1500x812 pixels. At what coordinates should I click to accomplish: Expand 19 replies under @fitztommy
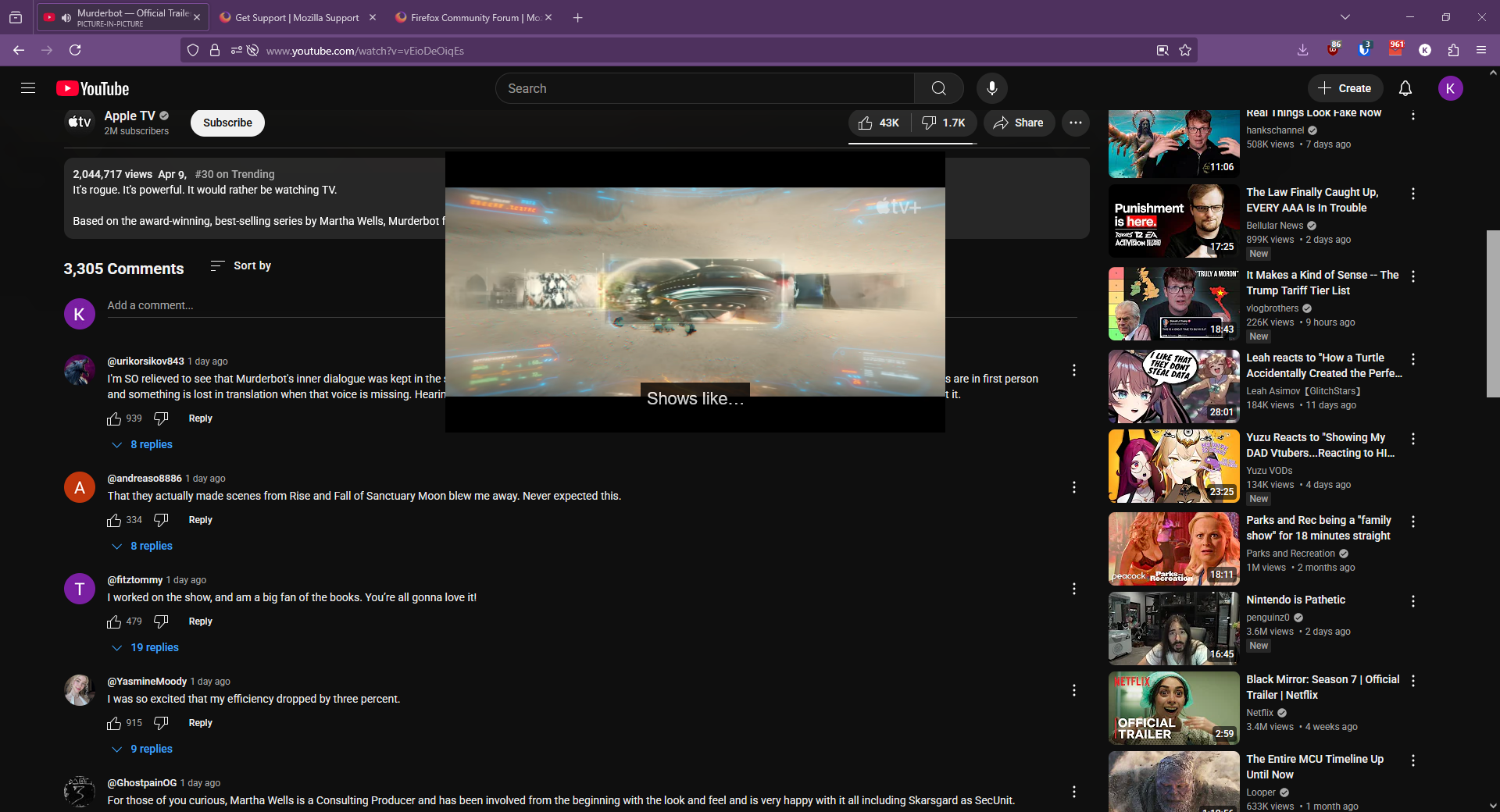[145, 647]
